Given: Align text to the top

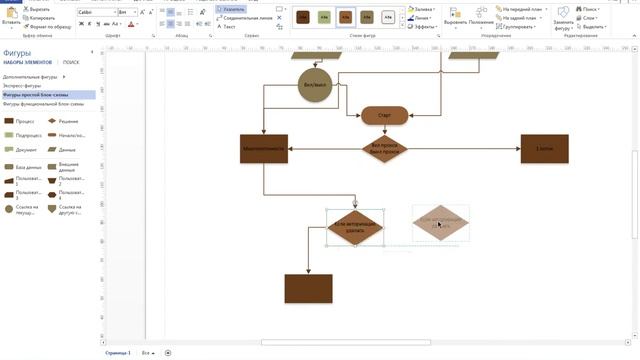Looking at the screenshot, I should point(162,12).
